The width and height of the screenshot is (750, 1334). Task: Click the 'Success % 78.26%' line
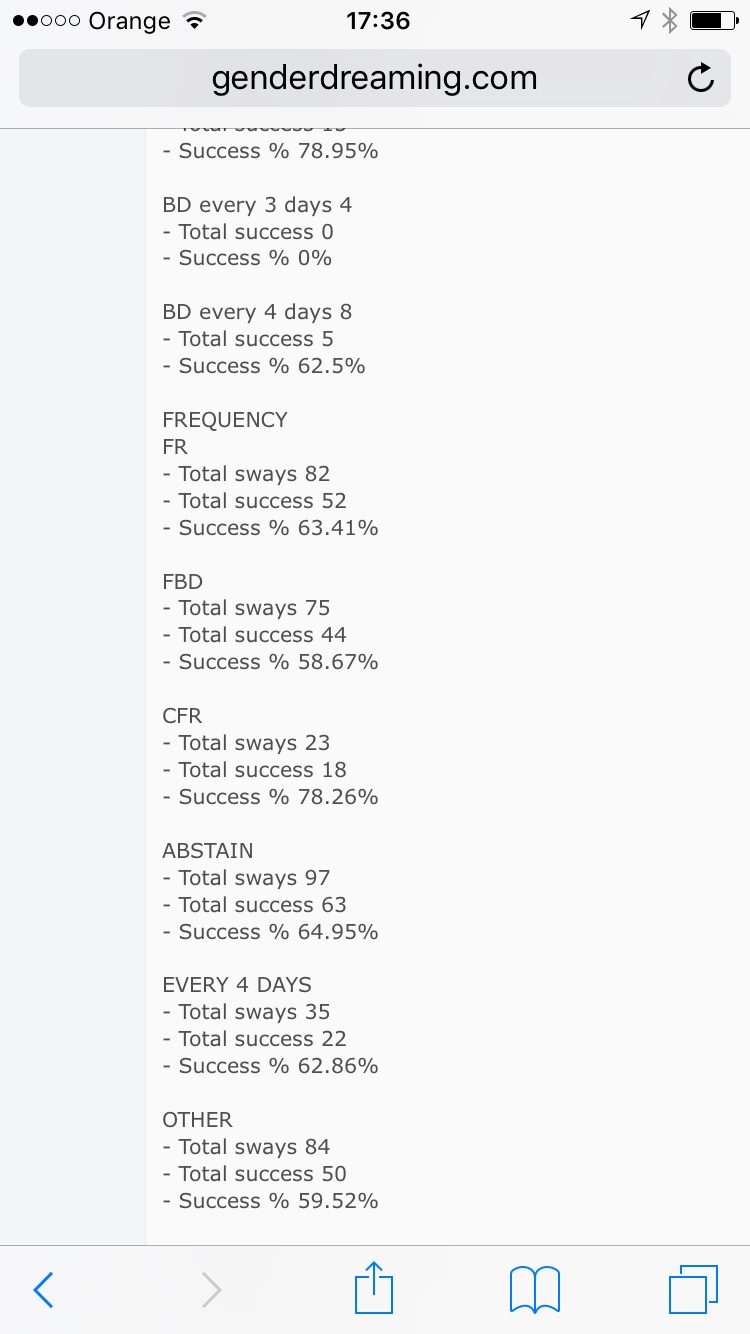click(x=270, y=797)
